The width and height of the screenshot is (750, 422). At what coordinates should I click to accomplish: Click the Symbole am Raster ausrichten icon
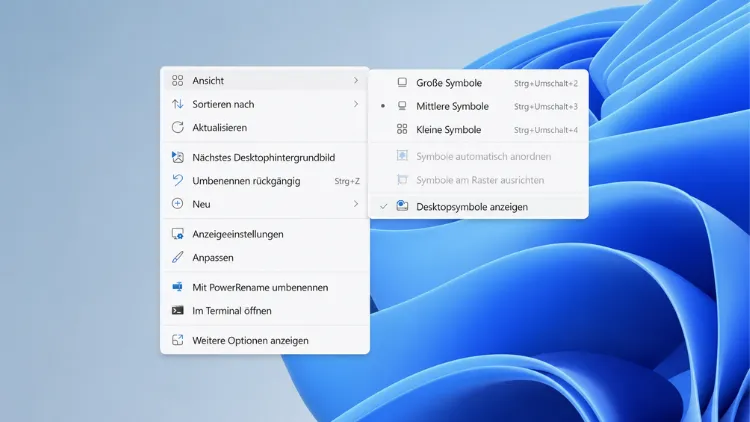pyautogui.click(x=402, y=180)
